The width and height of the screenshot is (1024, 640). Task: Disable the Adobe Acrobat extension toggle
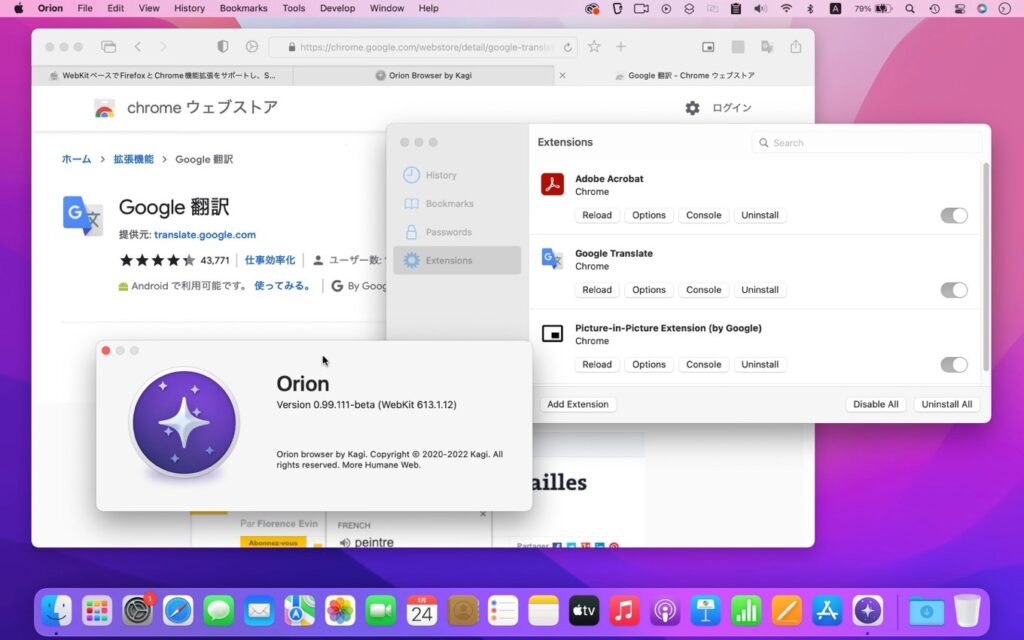pos(953,215)
